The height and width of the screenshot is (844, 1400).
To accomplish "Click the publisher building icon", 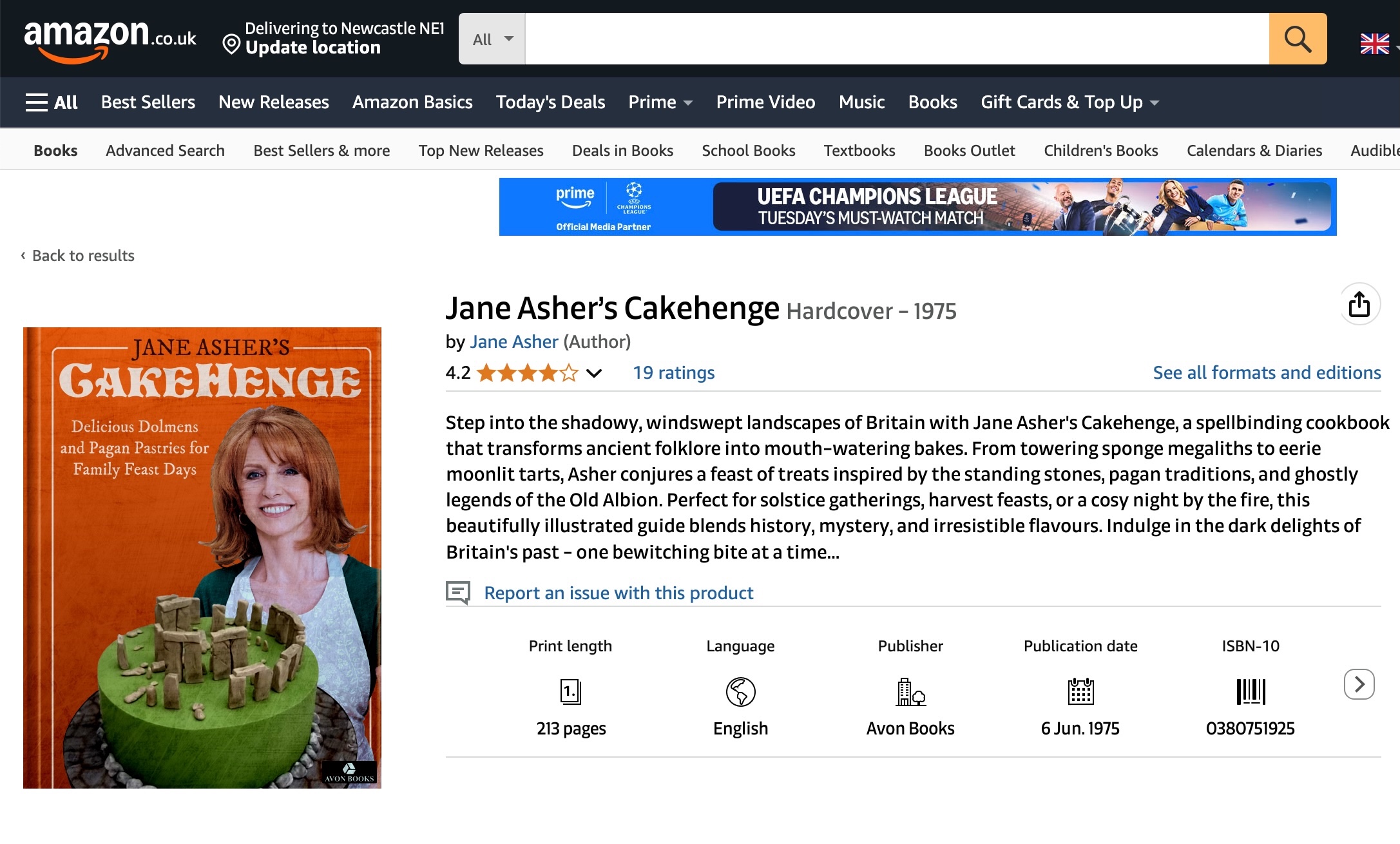I will pyautogui.click(x=911, y=692).
